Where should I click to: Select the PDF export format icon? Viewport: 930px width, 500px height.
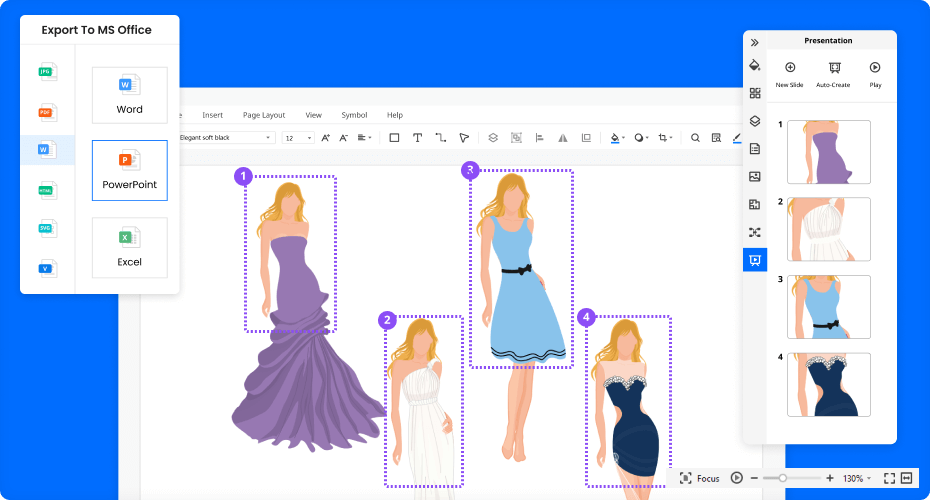47,112
